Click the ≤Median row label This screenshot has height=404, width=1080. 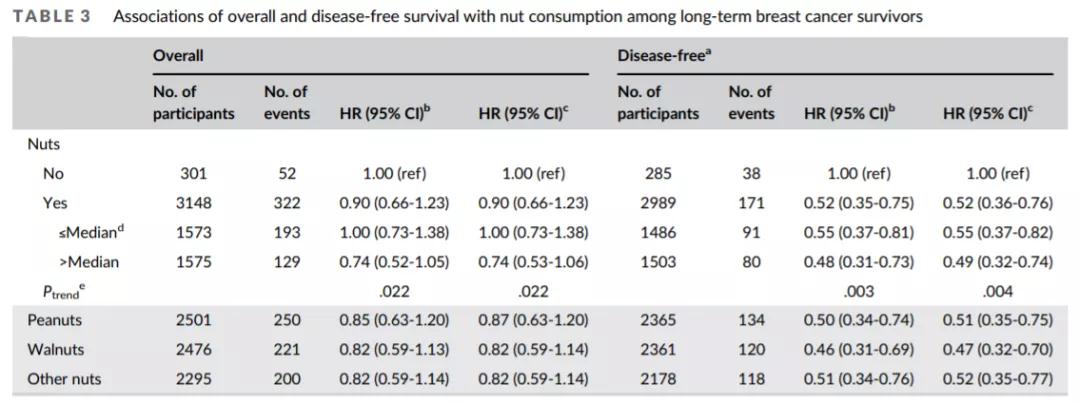point(90,232)
